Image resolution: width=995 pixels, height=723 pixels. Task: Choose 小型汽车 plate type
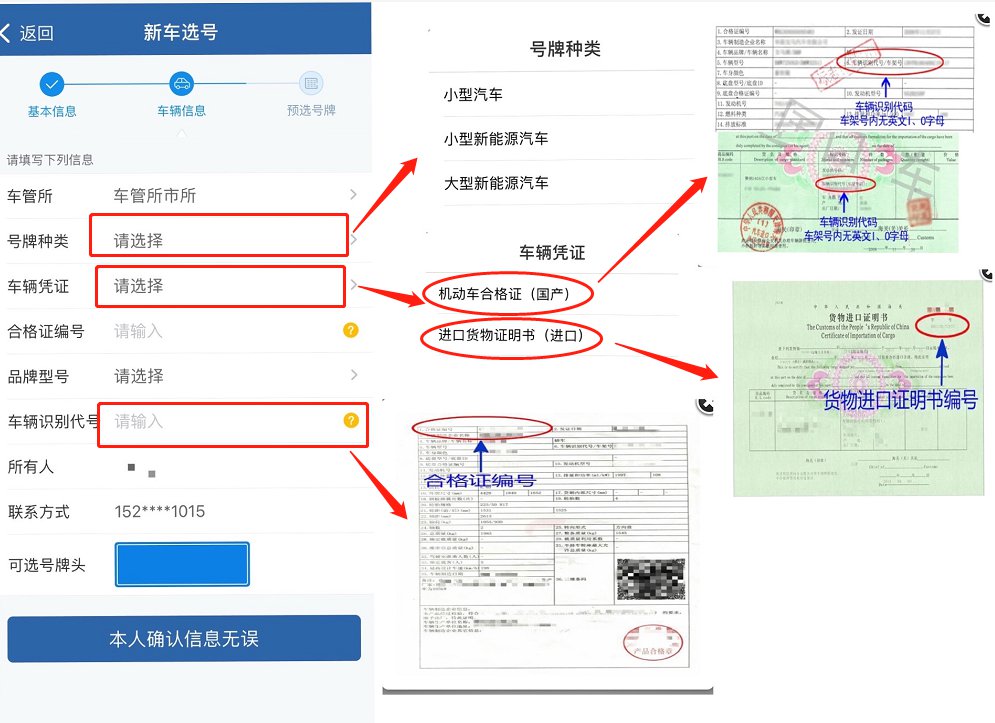473,95
